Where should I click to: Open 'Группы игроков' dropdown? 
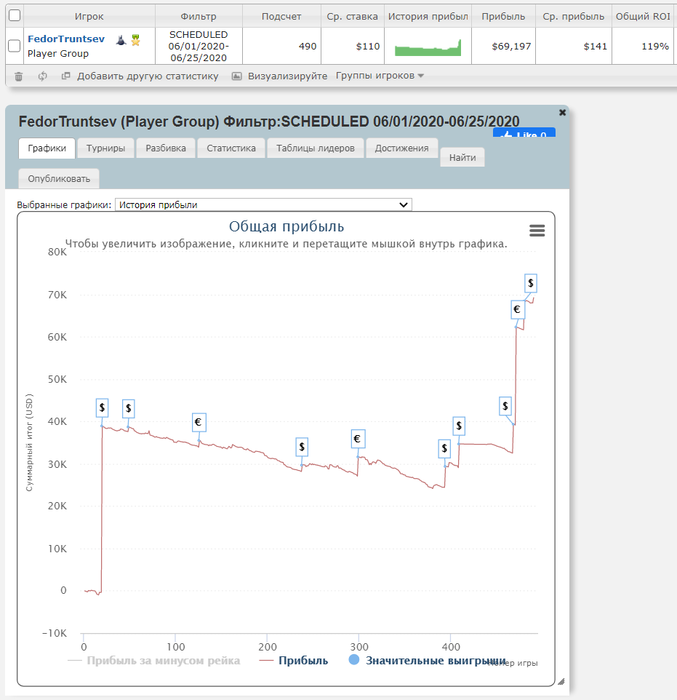tap(380, 76)
